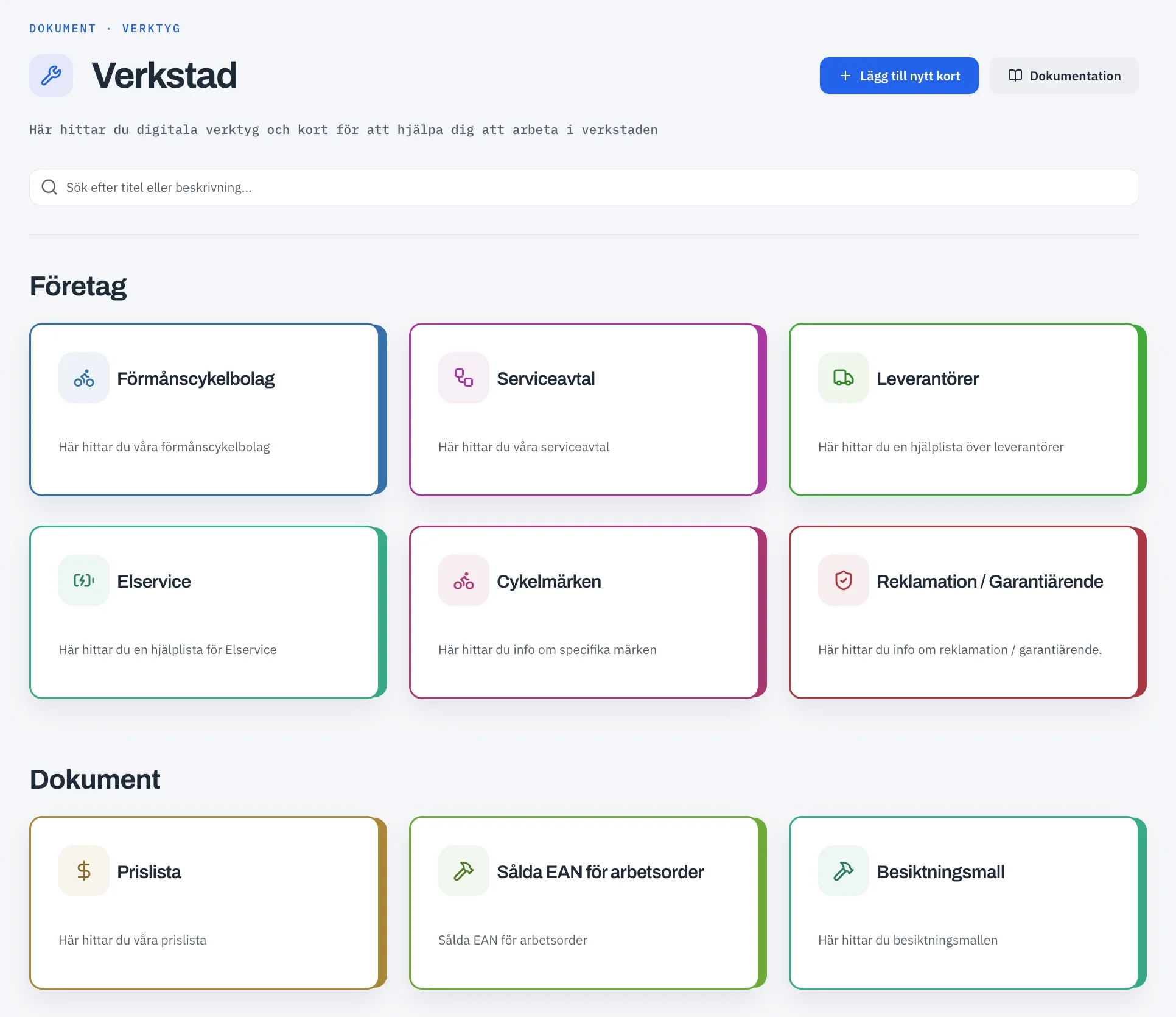Click text 'Här hittar du våra prislista'
Screen dimensions: 1176x1017
click(132, 940)
